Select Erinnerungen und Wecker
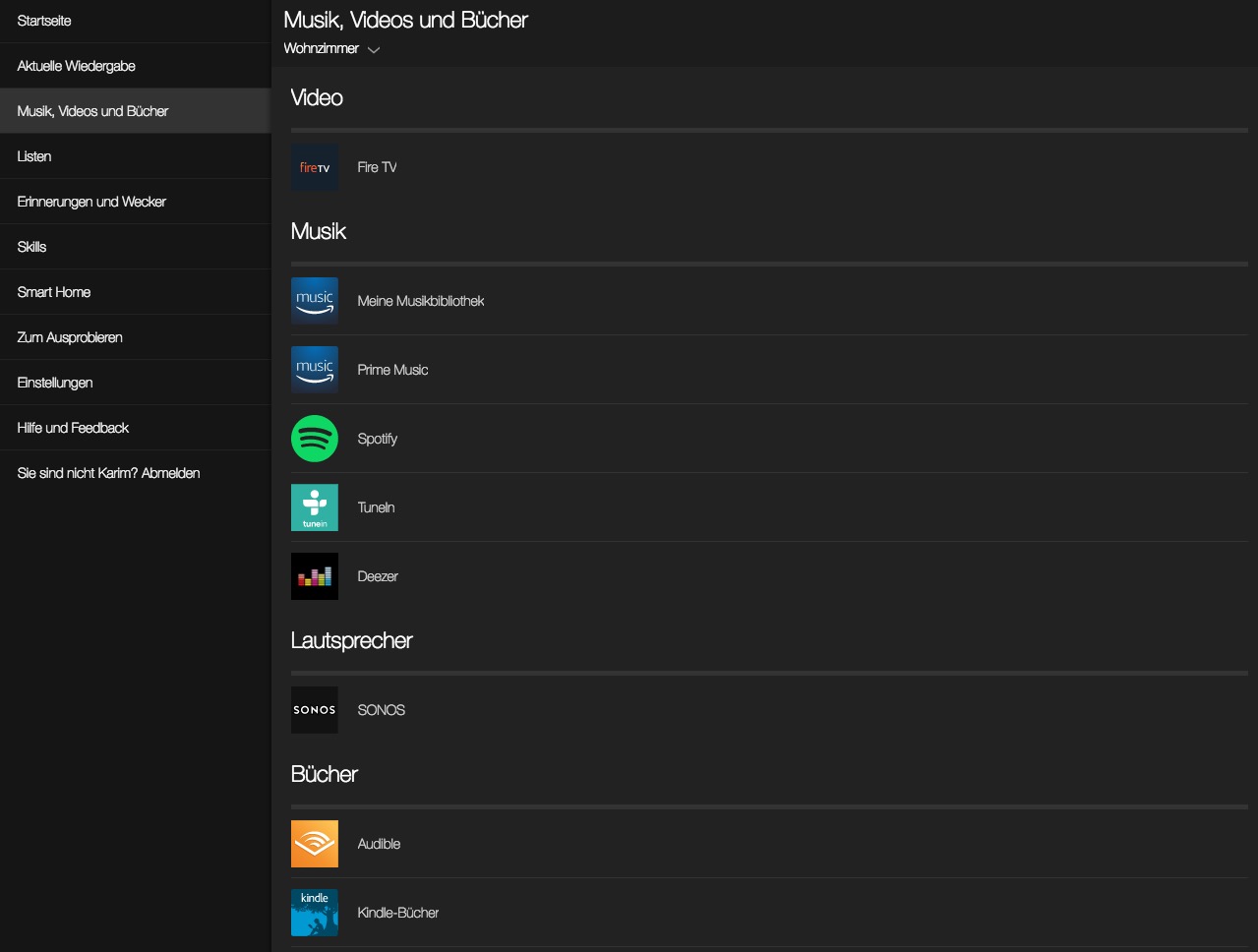This screenshot has height=952, width=1258. (91, 202)
